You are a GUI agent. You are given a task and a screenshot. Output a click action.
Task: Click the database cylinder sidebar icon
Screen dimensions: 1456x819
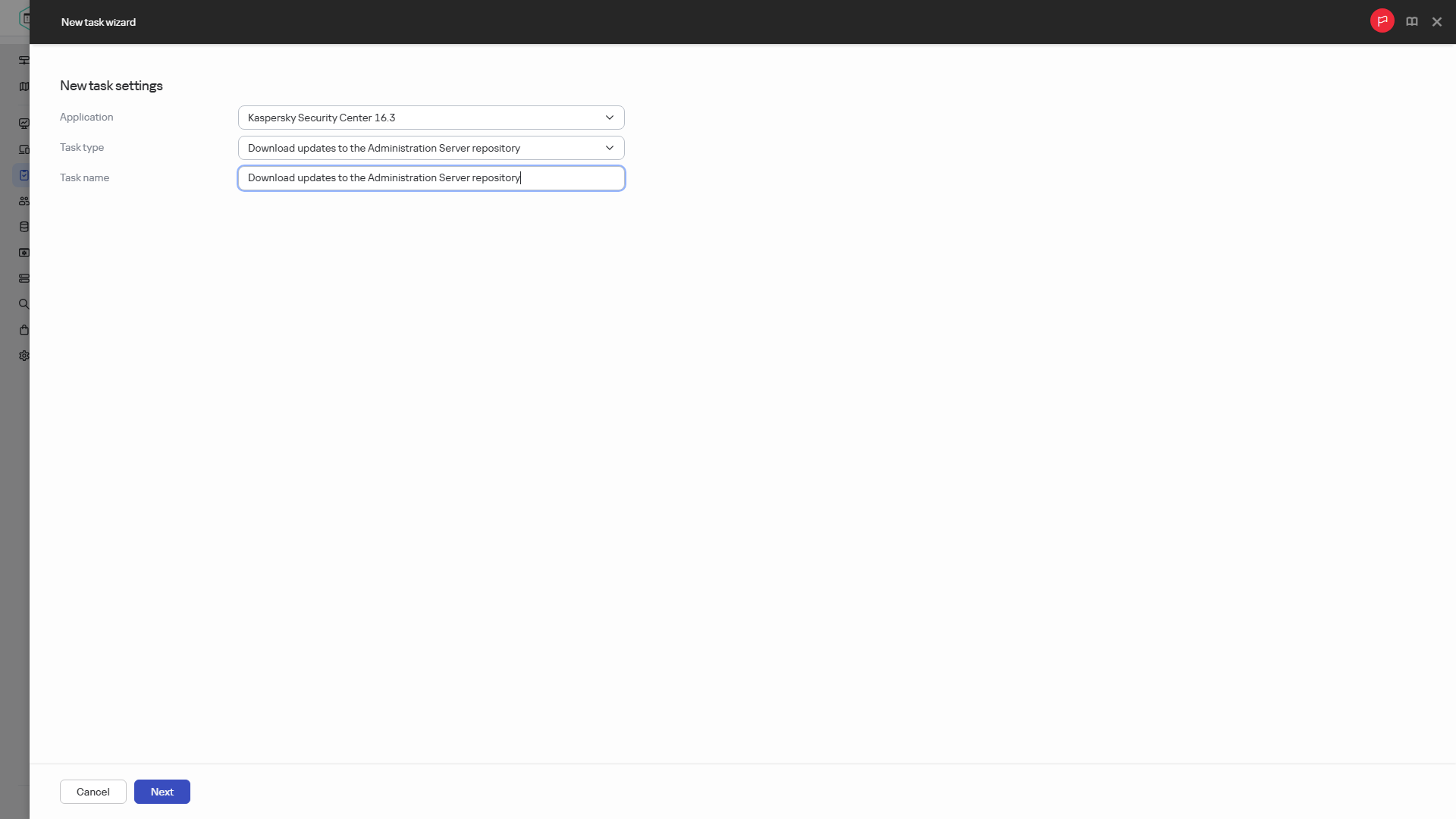[24, 227]
